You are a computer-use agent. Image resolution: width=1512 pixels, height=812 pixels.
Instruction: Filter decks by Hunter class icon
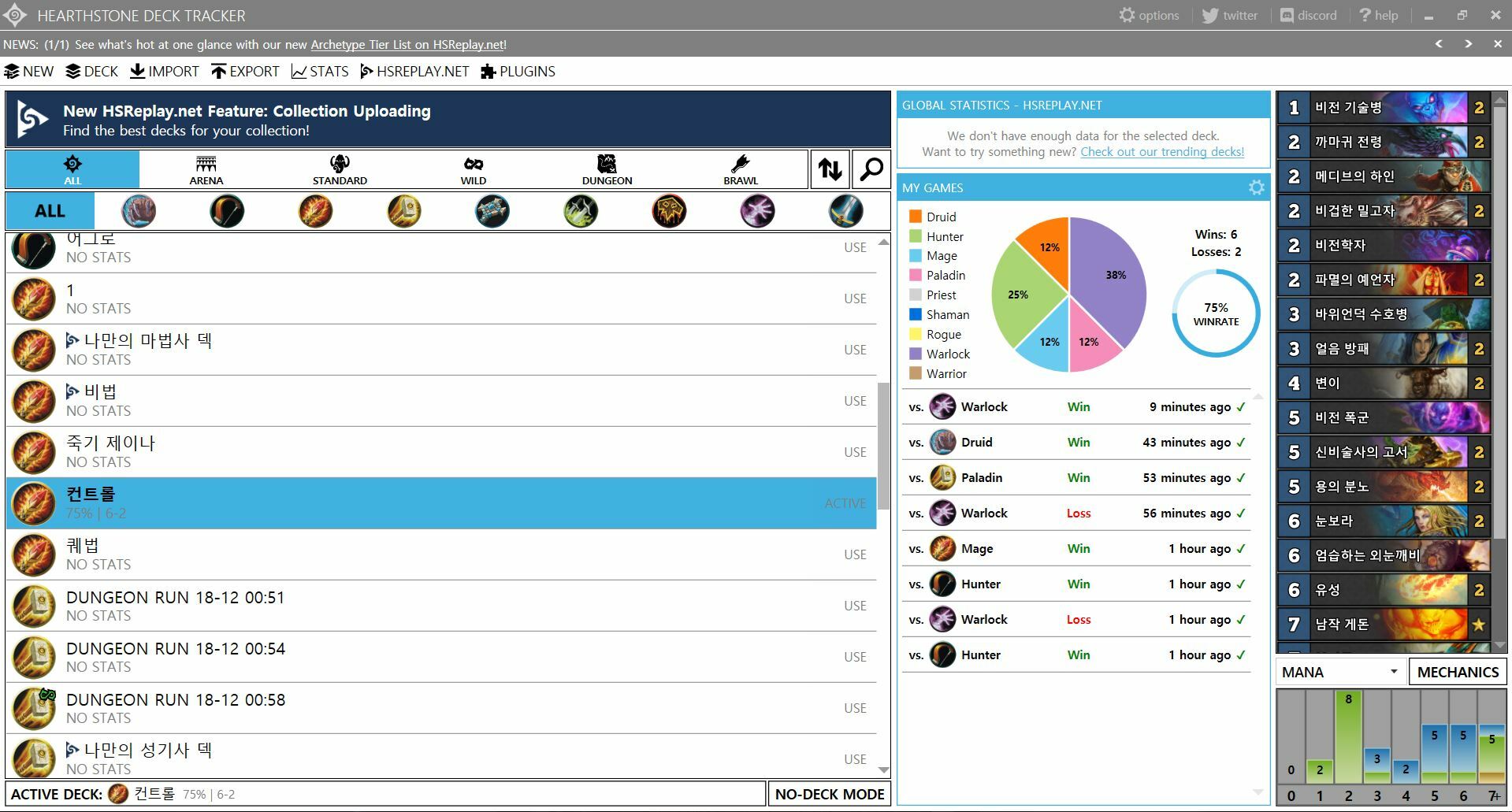click(227, 211)
